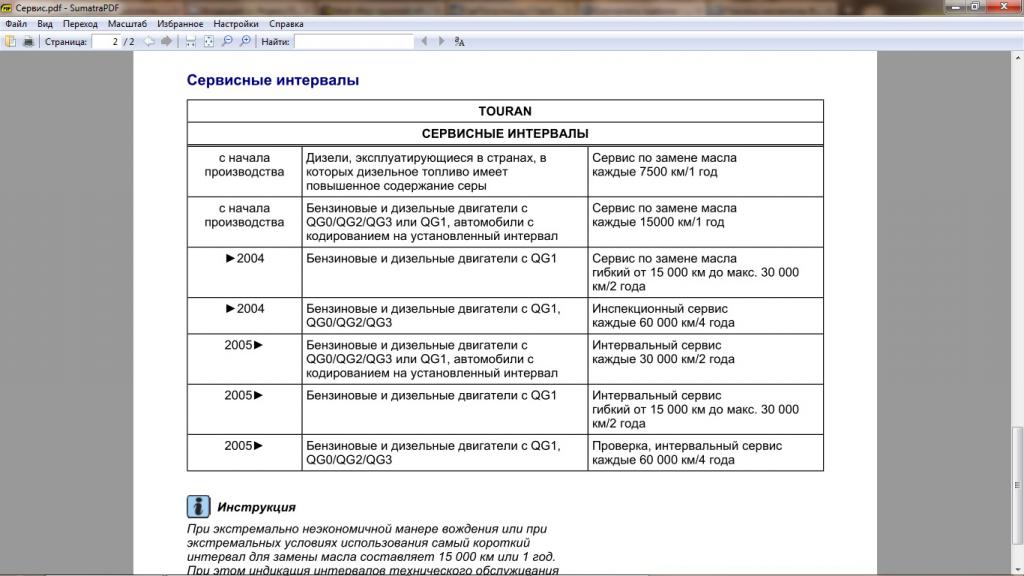The image size is (1024, 576).
Task: Find next match arrow in toolbar
Action: point(441,42)
